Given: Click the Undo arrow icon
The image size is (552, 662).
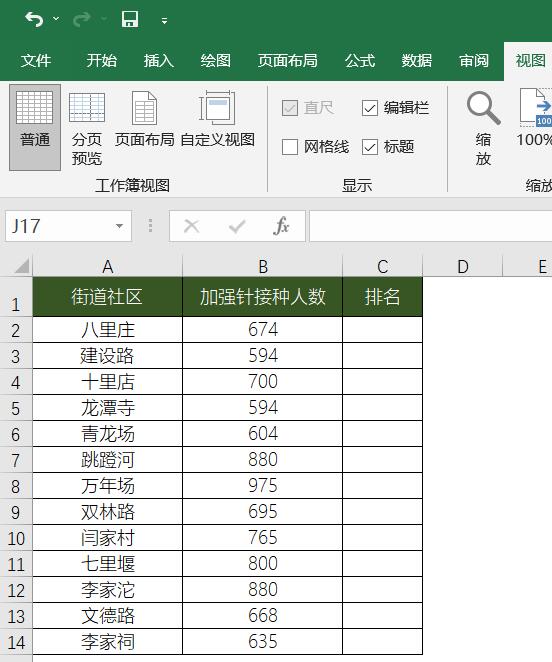Looking at the screenshot, I should point(34,19).
